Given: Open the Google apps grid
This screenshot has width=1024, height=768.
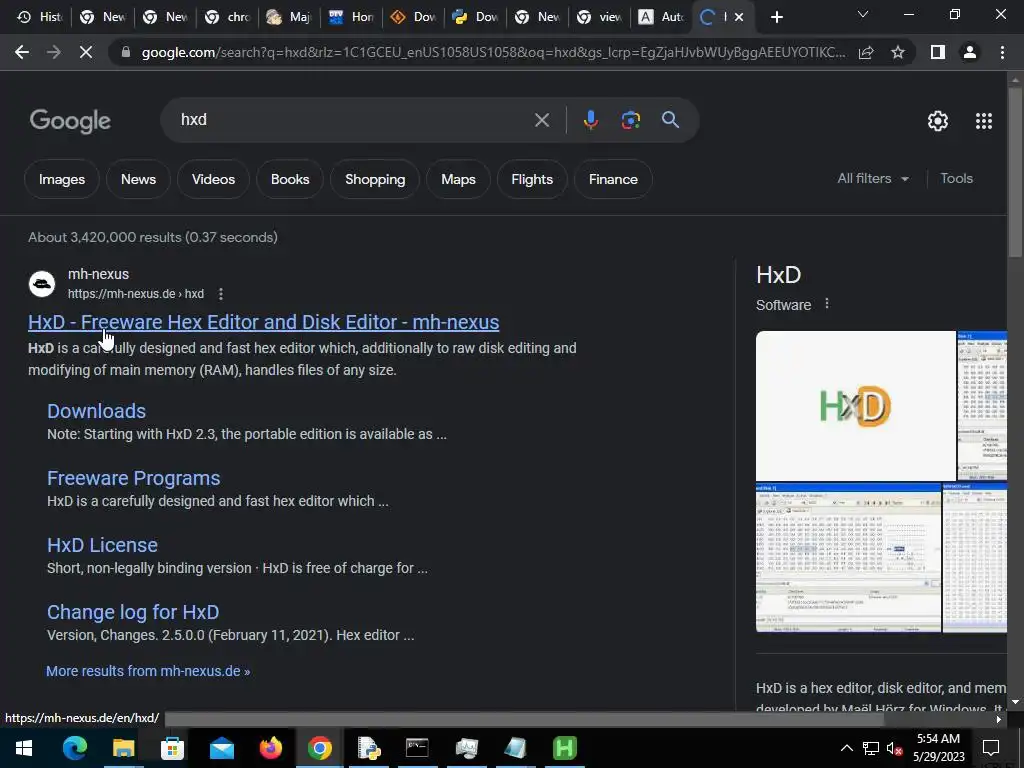Looking at the screenshot, I should [x=984, y=121].
